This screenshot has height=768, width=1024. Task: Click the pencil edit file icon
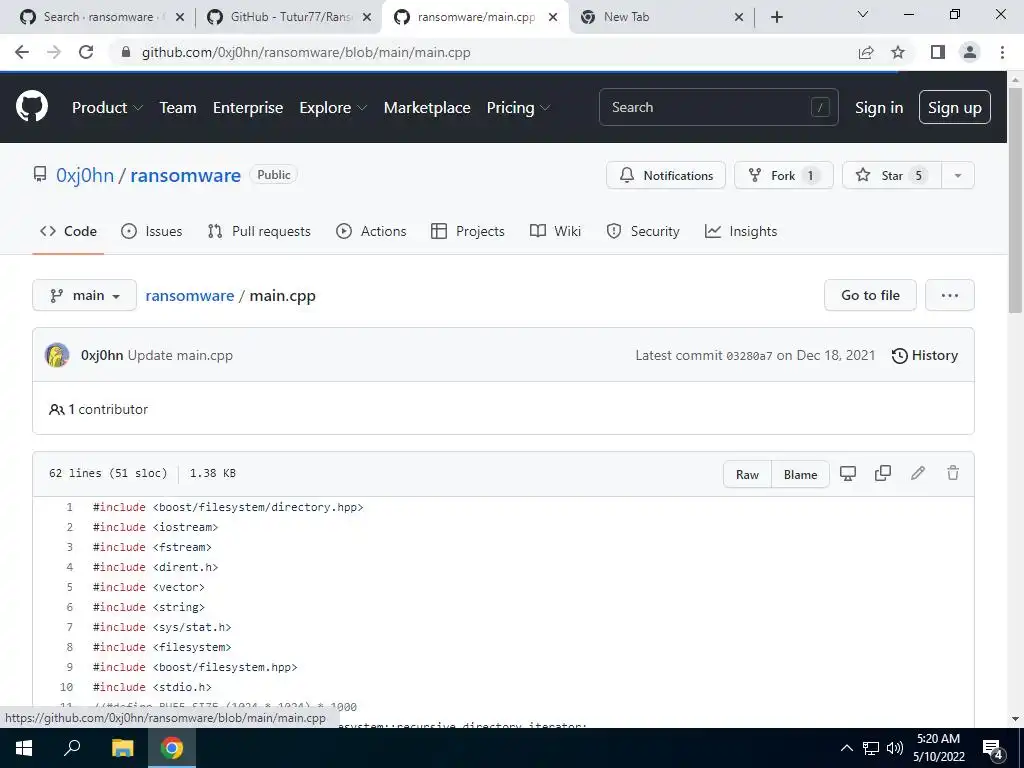918,473
